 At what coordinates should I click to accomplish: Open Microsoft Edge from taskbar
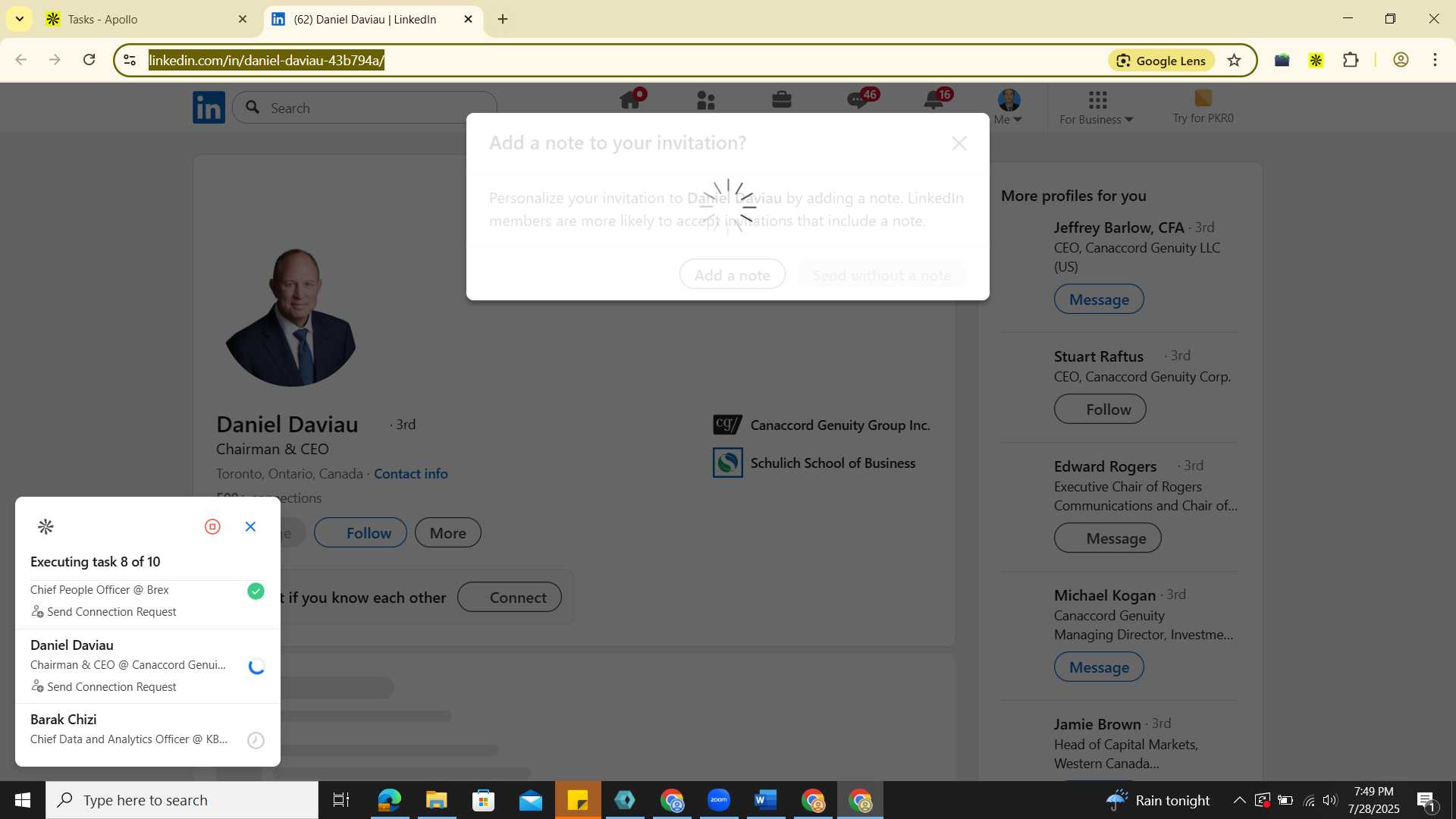pos(389,800)
